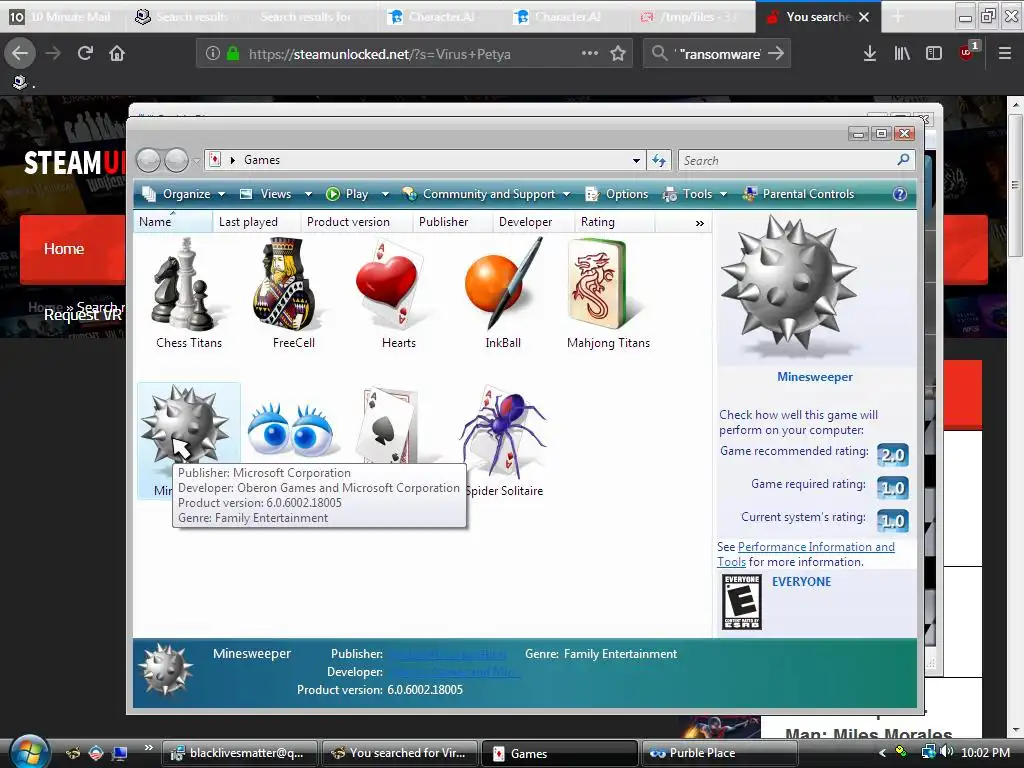Expand the Quick Launch overflow chevron
The image size is (1024, 768).
click(149, 747)
